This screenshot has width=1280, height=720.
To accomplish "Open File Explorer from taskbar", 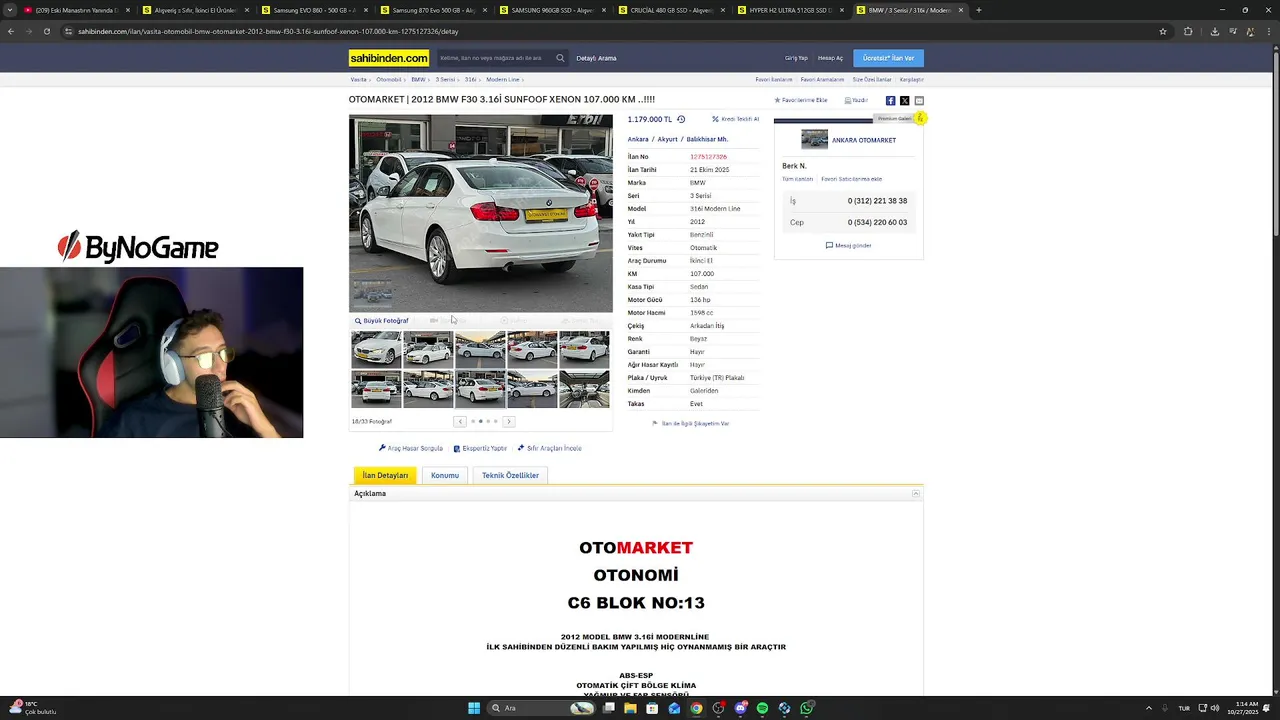I will pos(630,708).
